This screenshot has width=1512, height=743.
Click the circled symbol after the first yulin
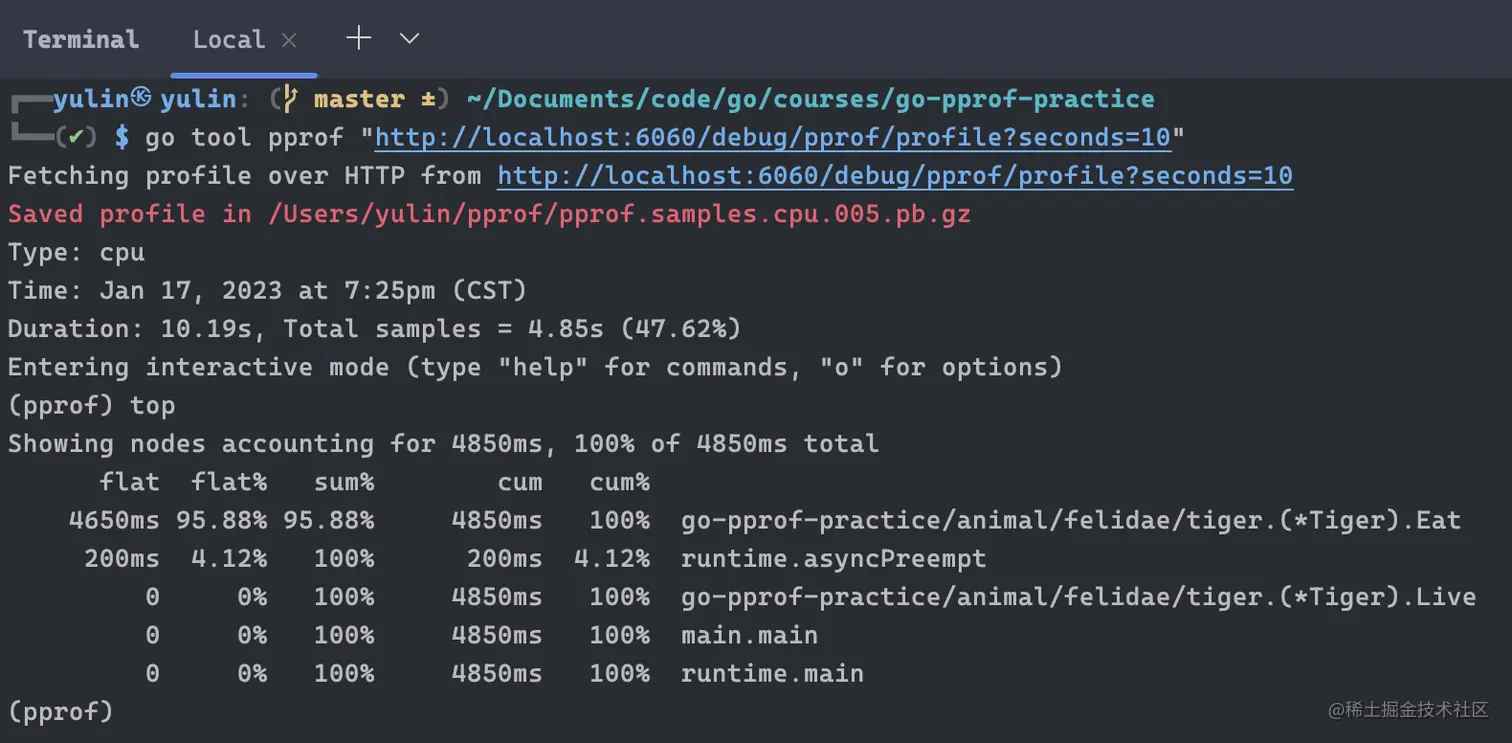click(x=141, y=97)
